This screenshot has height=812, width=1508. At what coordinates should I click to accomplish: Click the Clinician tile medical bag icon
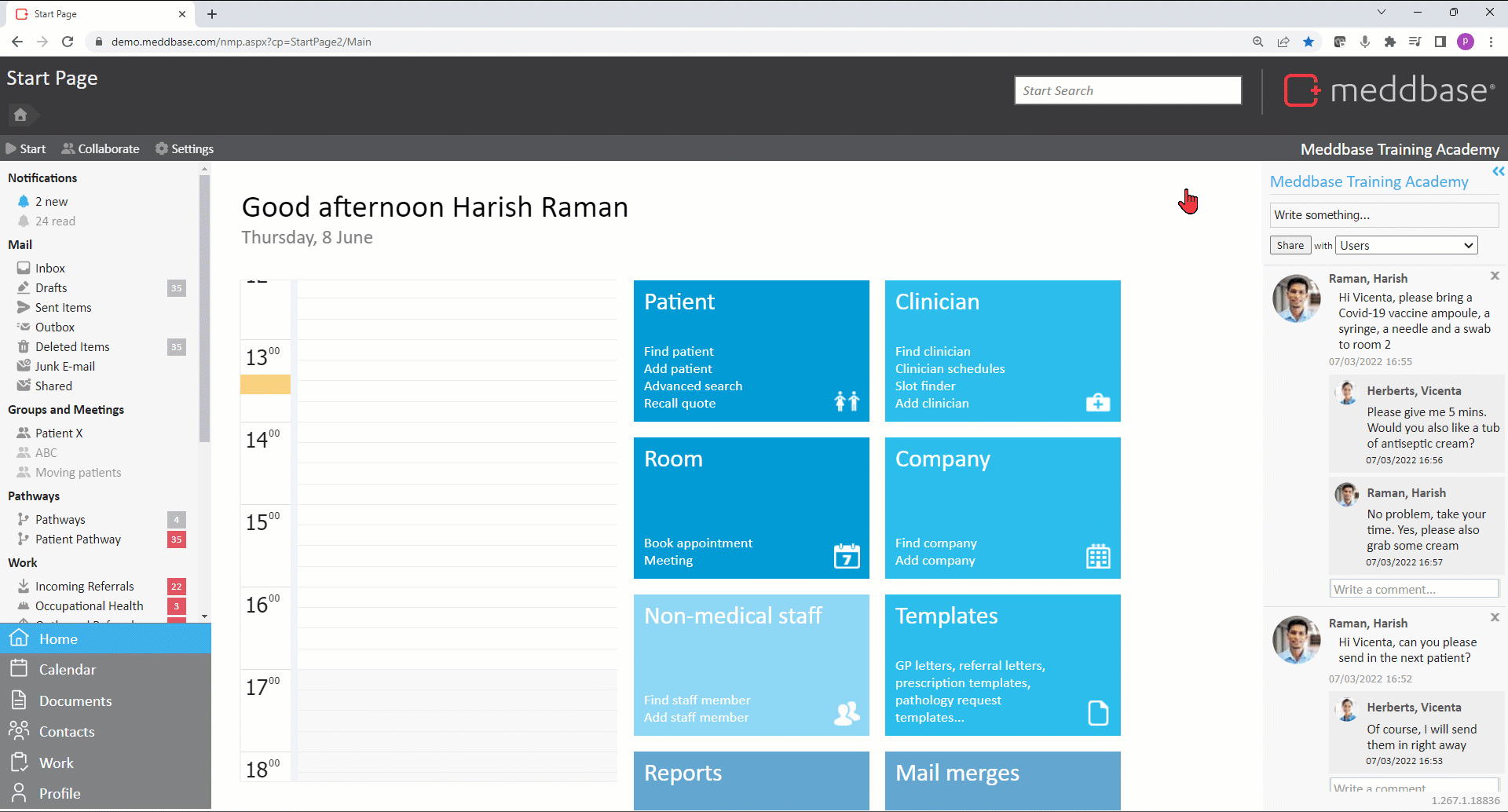(x=1098, y=402)
